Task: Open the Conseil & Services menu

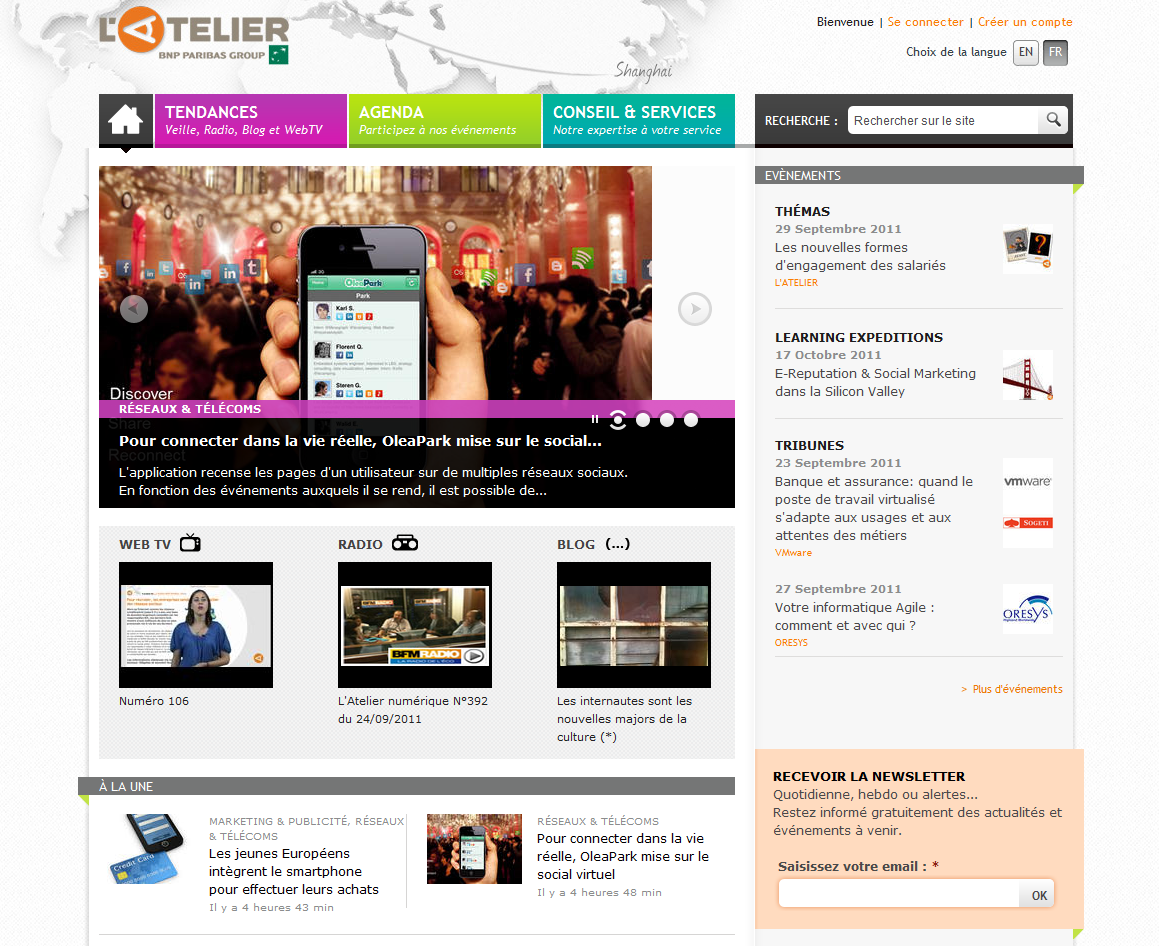Action: (639, 120)
